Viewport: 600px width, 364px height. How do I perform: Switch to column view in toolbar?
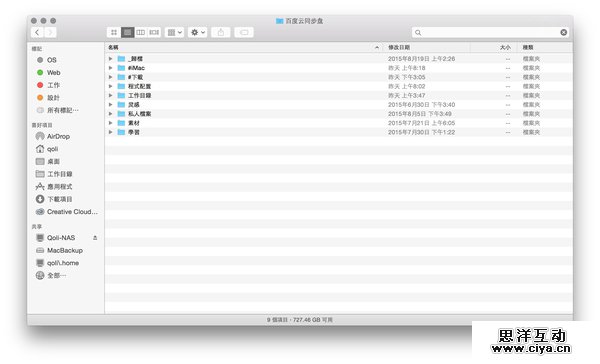140,33
